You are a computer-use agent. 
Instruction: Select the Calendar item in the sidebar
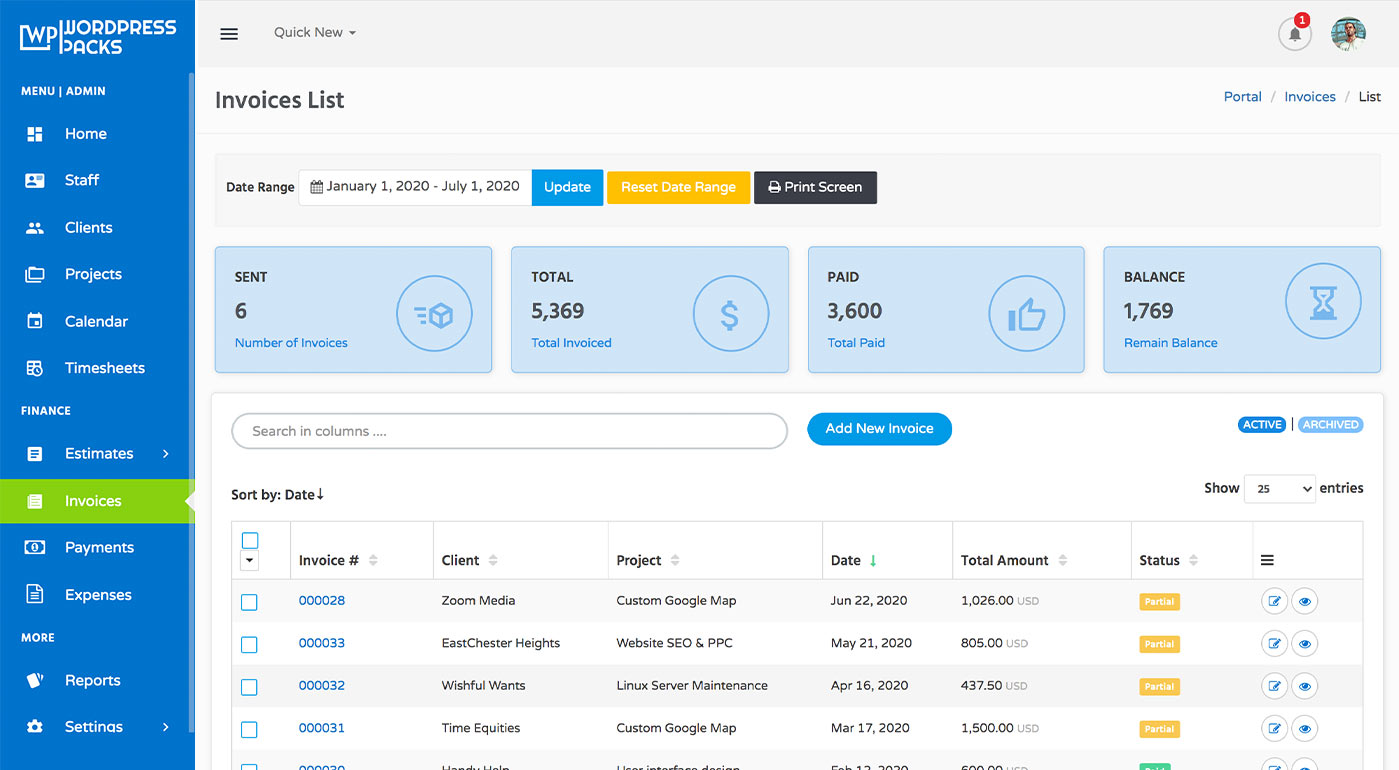pos(95,321)
